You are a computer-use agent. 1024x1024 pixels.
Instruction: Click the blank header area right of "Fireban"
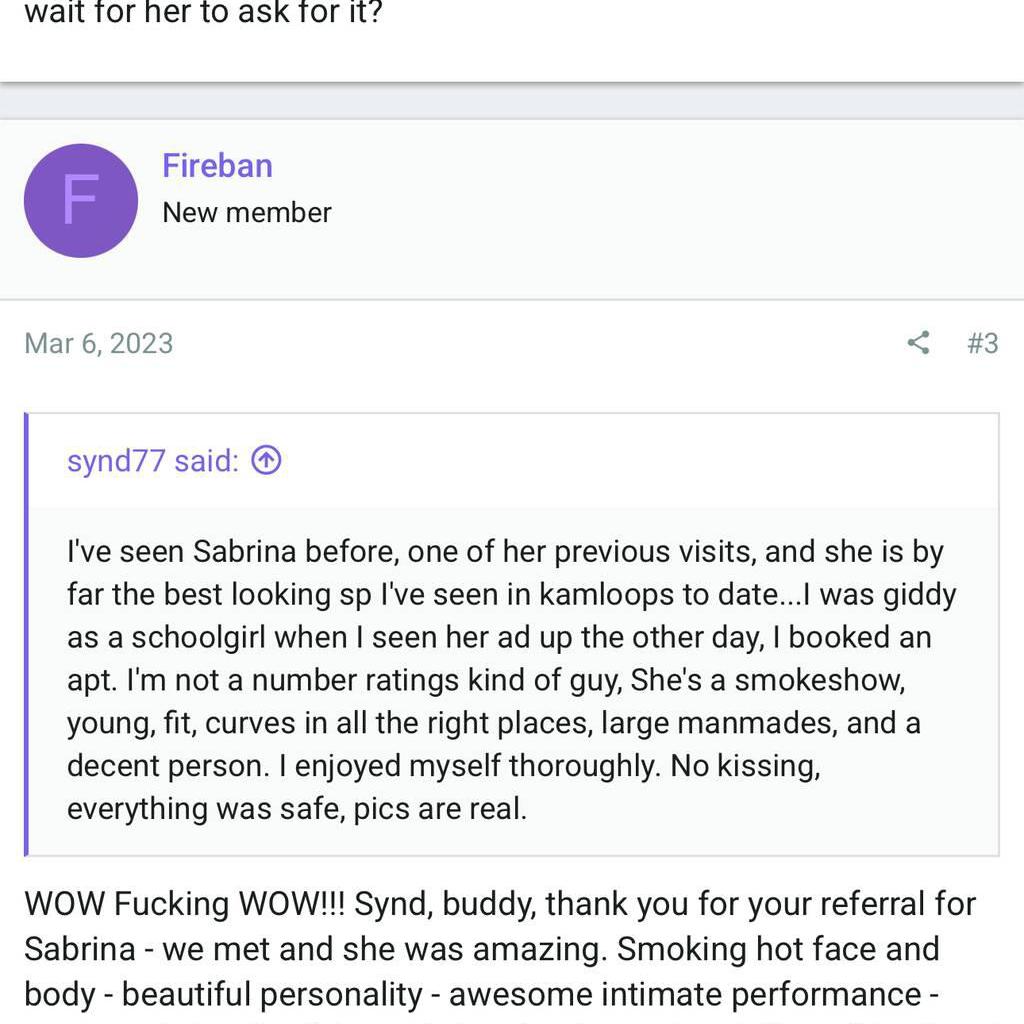[x=650, y=190]
